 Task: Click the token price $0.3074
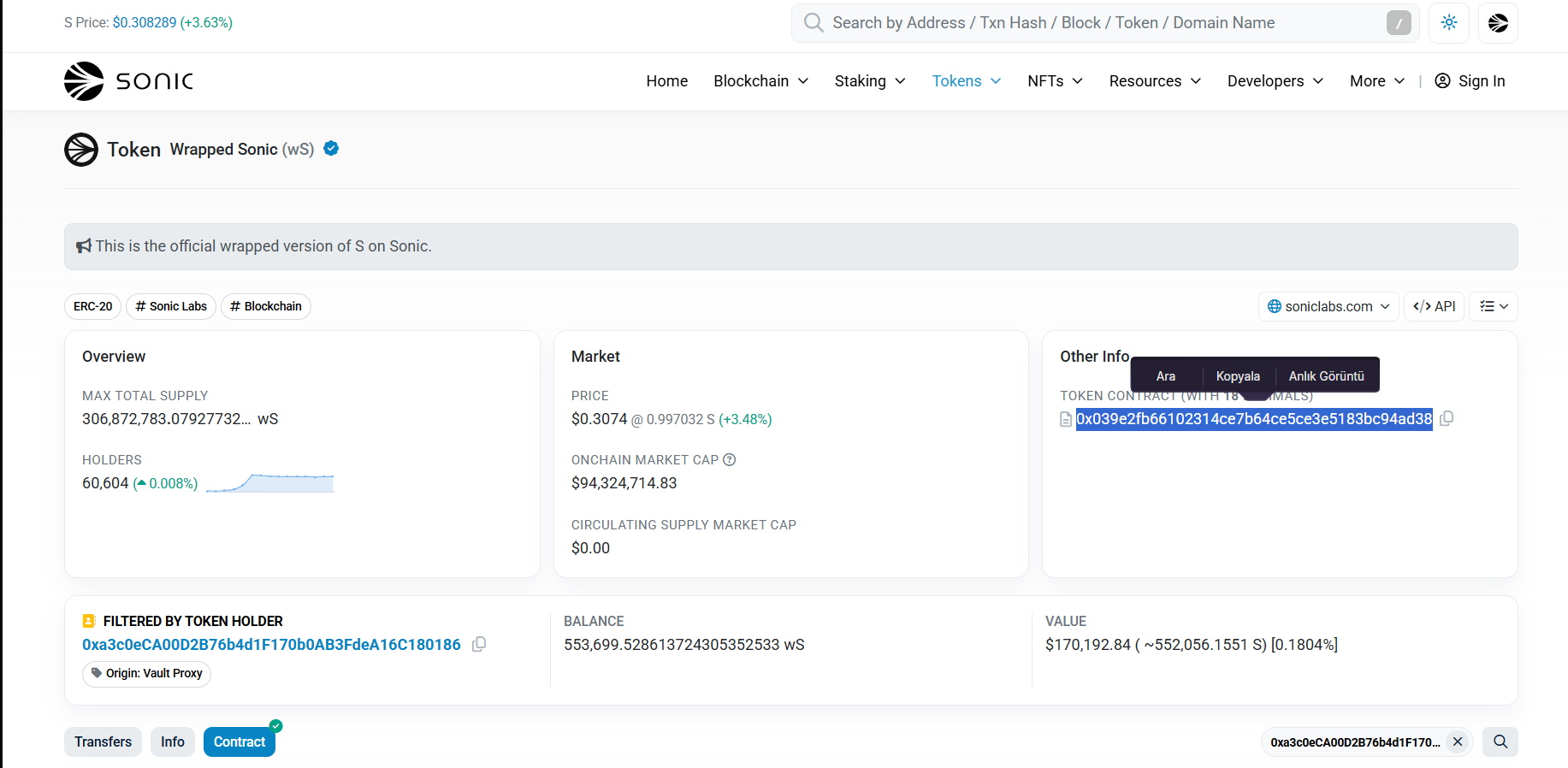click(x=599, y=419)
